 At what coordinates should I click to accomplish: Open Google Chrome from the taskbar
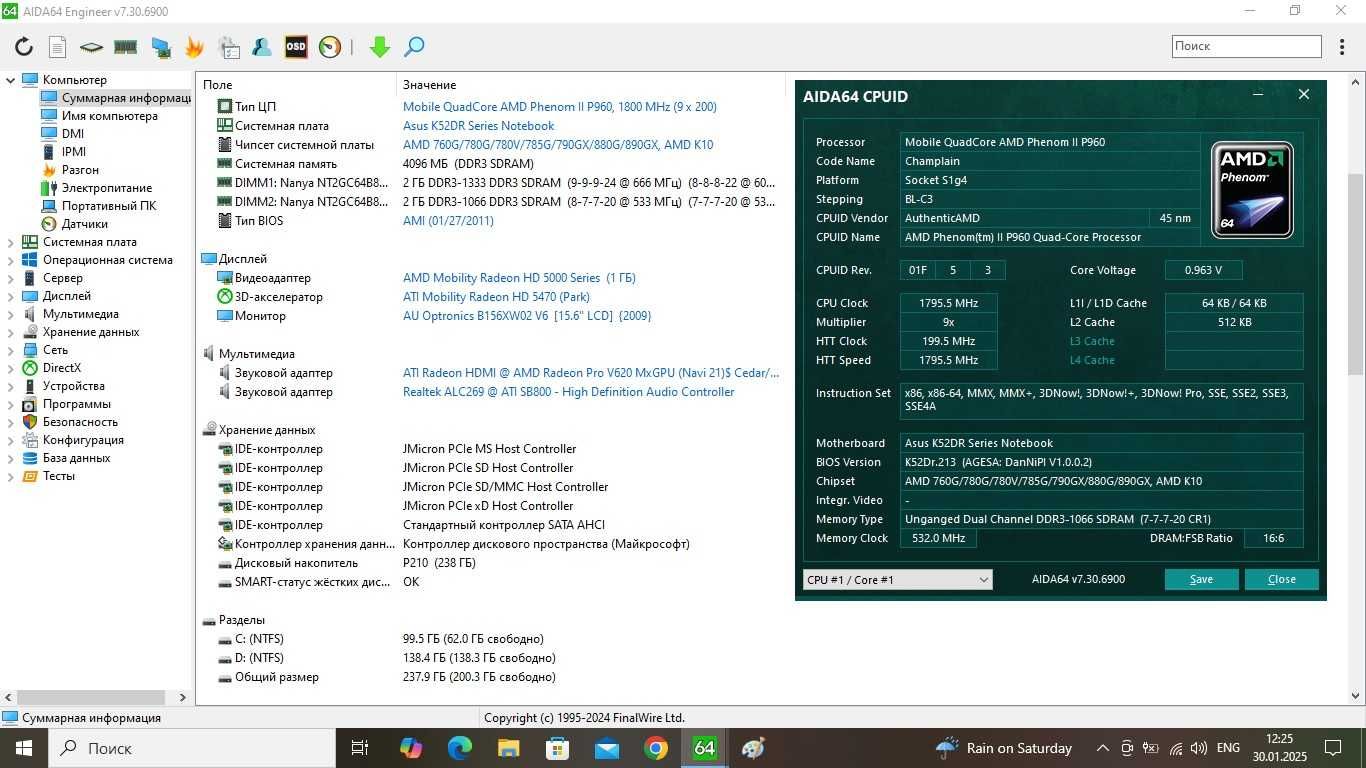[656, 748]
